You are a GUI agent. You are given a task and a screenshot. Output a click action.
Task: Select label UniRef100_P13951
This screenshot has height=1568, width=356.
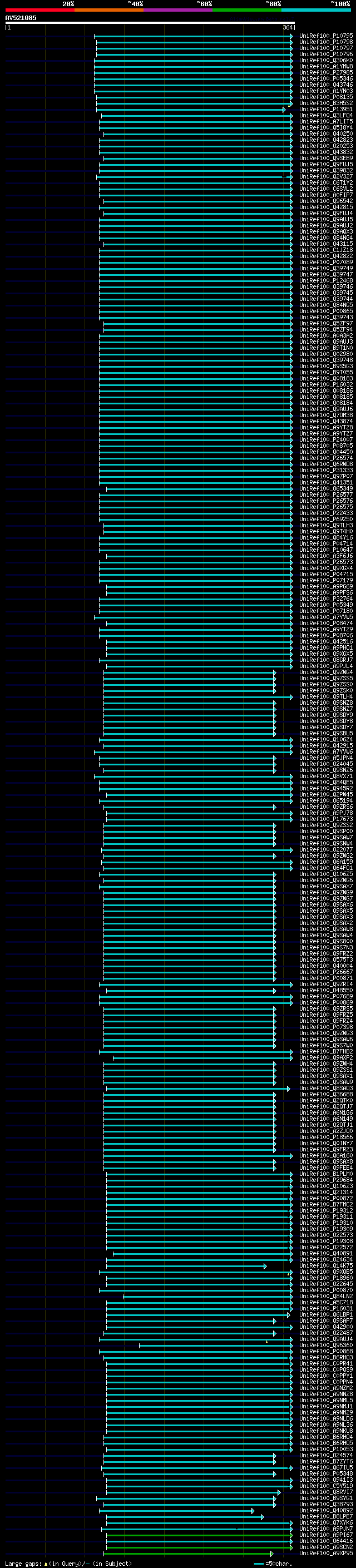click(325, 110)
